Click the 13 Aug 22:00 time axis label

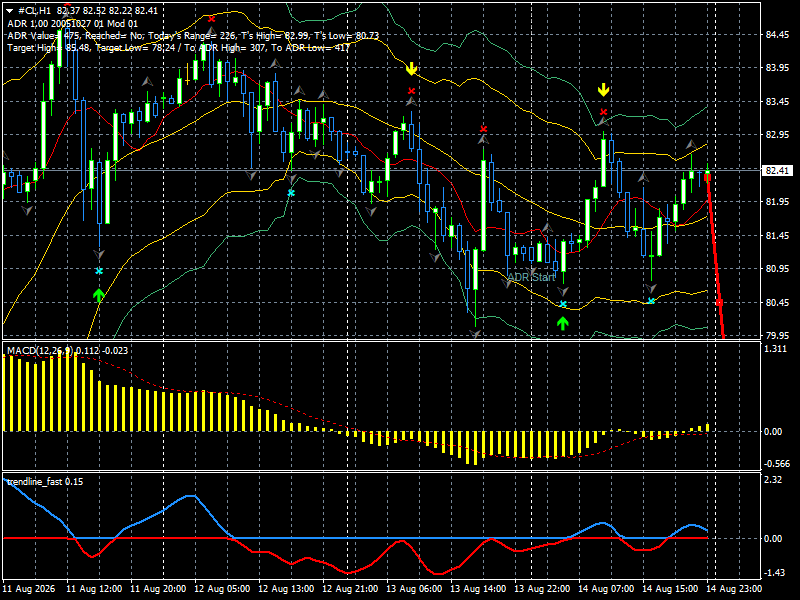pyautogui.click(x=542, y=589)
